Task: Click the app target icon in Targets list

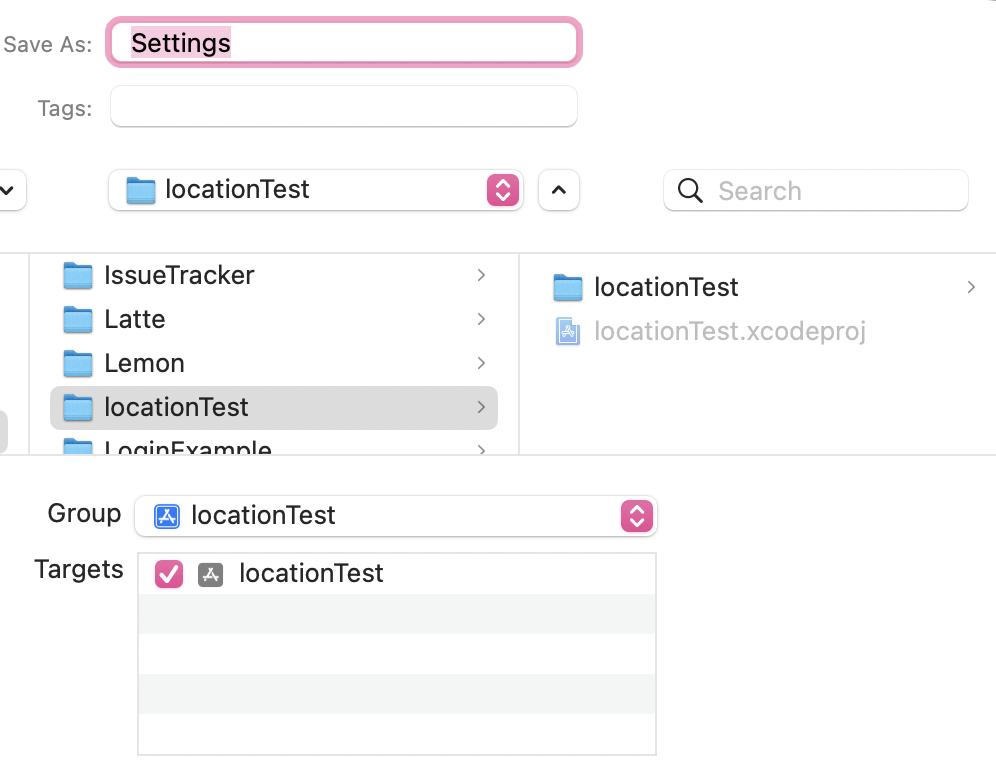Action: 210,574
